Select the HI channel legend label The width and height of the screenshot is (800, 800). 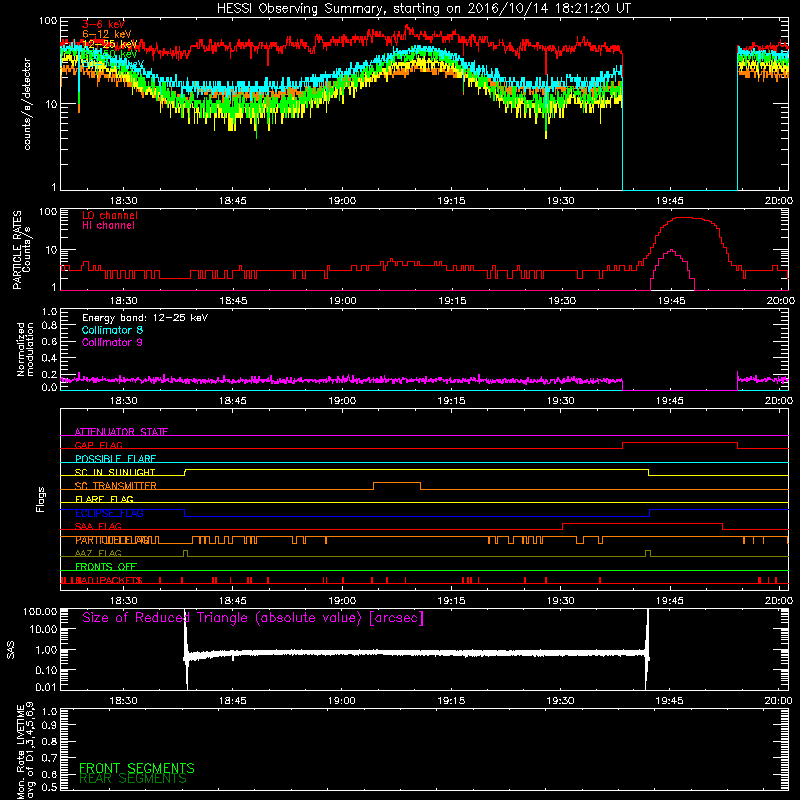108,226
